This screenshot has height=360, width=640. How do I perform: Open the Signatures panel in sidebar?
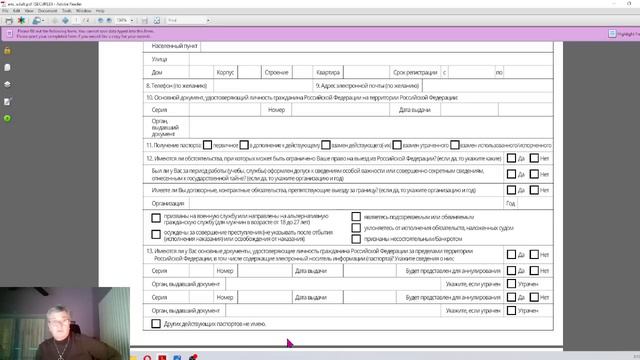tap(7, 102)
